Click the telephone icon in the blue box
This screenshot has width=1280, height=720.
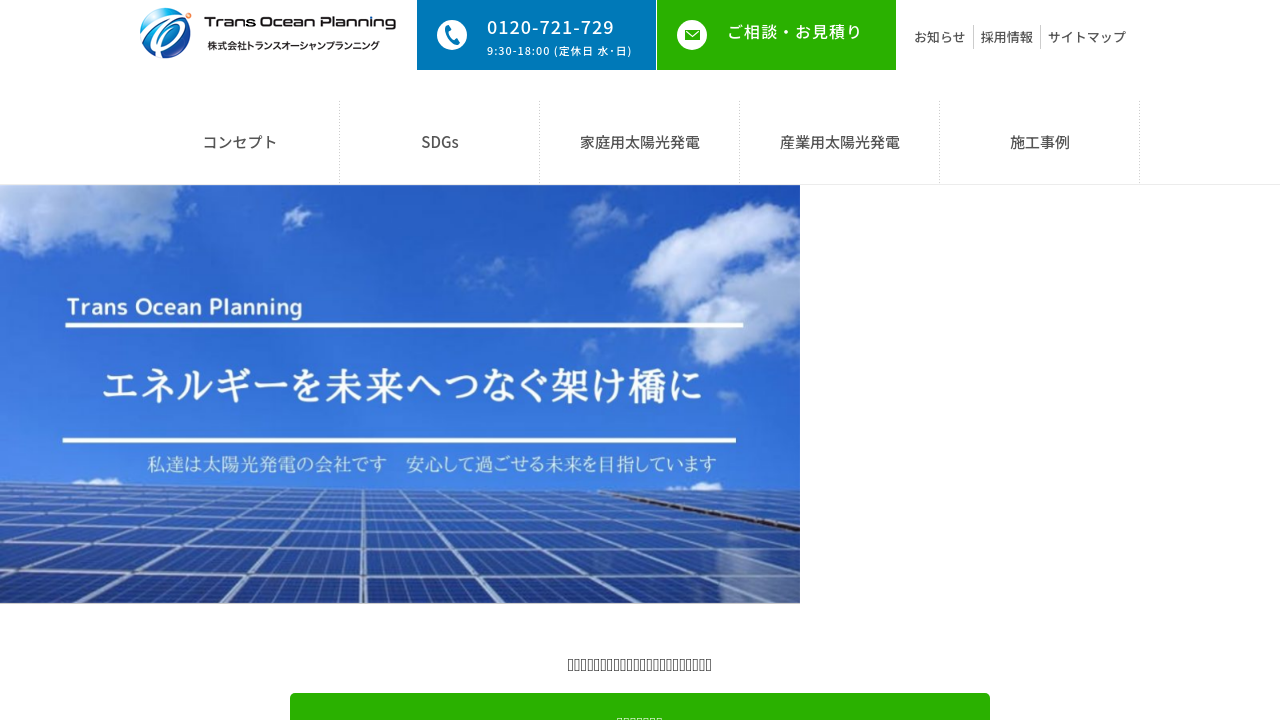click(x=452, y=35)
